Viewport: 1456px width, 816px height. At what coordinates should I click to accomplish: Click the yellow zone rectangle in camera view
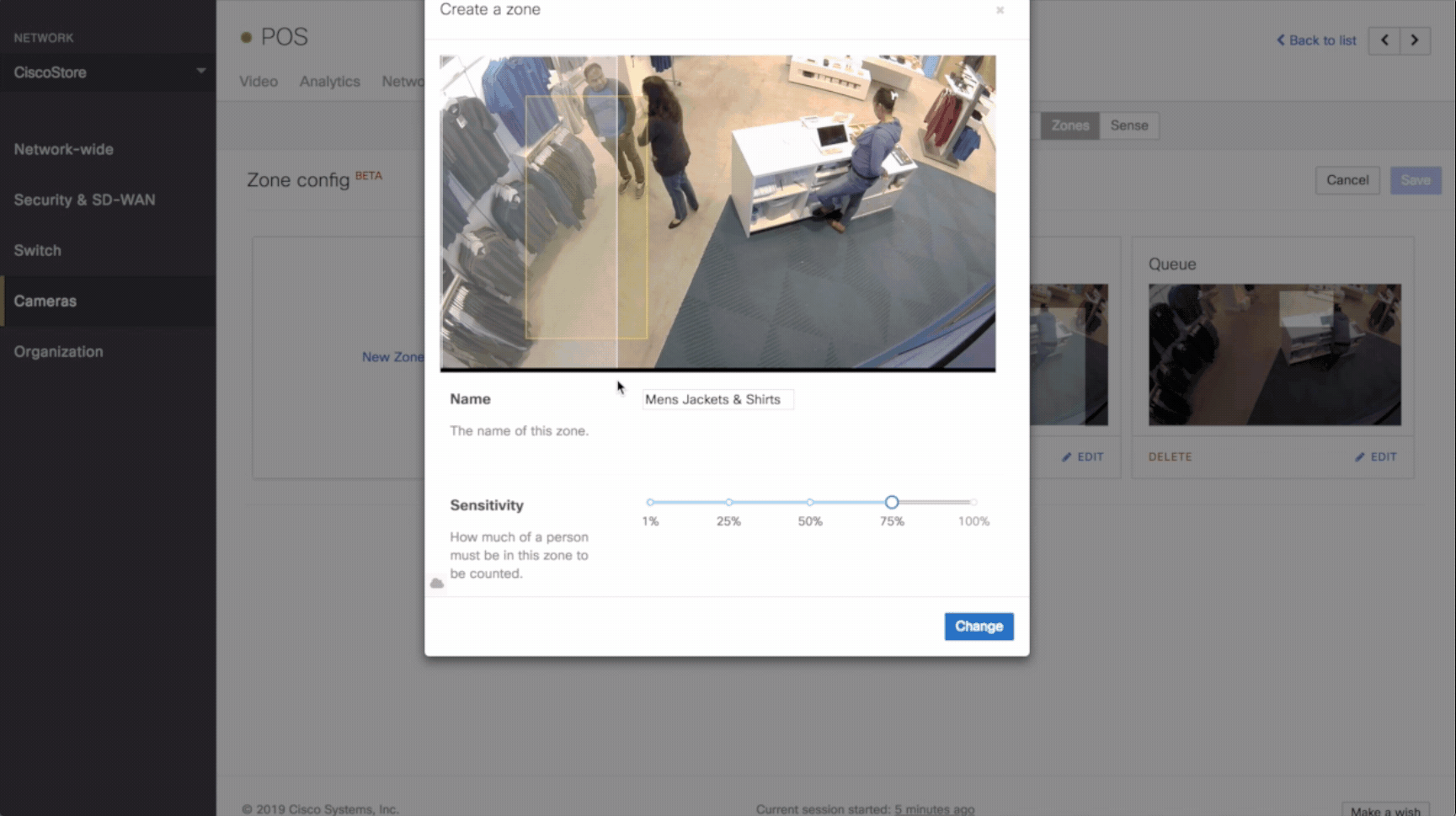(x=586, y=217)
